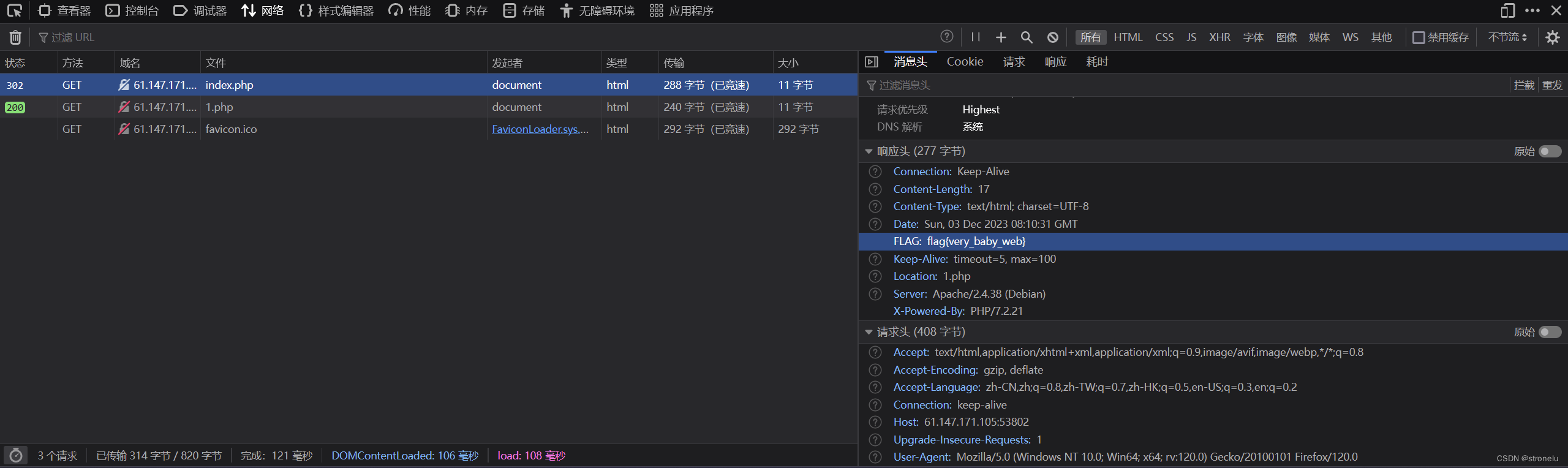Switch to the 控制台 console tab
This screenshot has height=468, width=1568.
click(x=132, y=11)
